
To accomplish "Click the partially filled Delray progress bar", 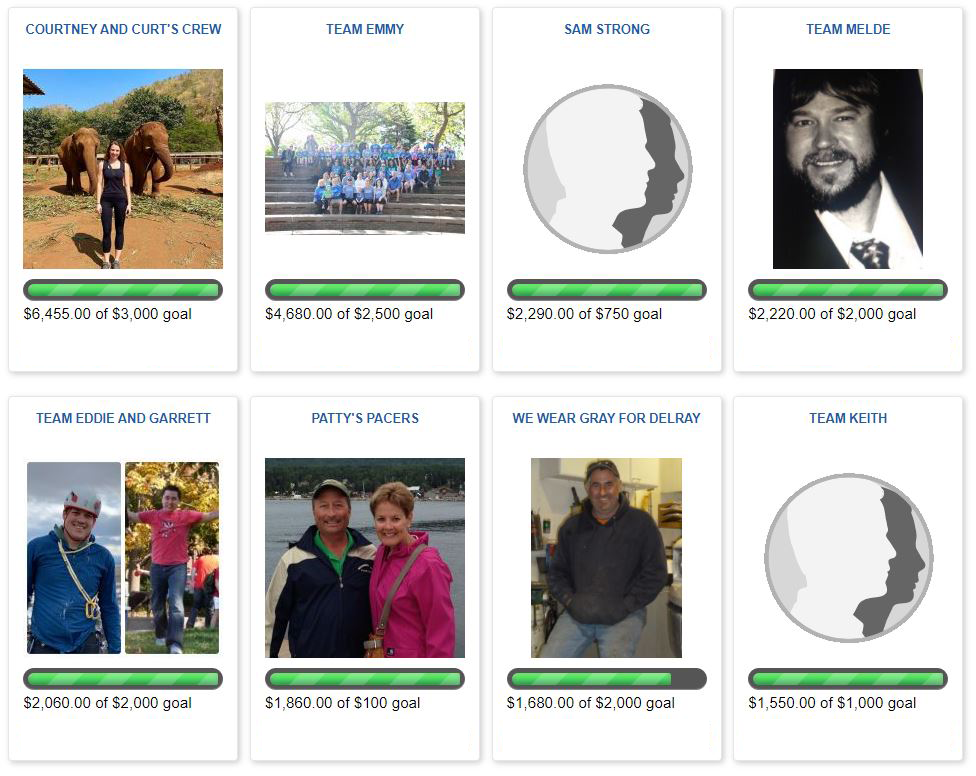I will tap(607, 679).
